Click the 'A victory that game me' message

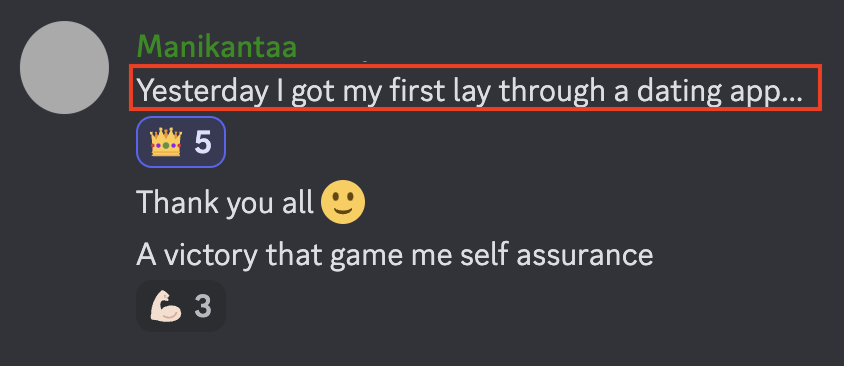pyautogui.click(x=395, y=255)
